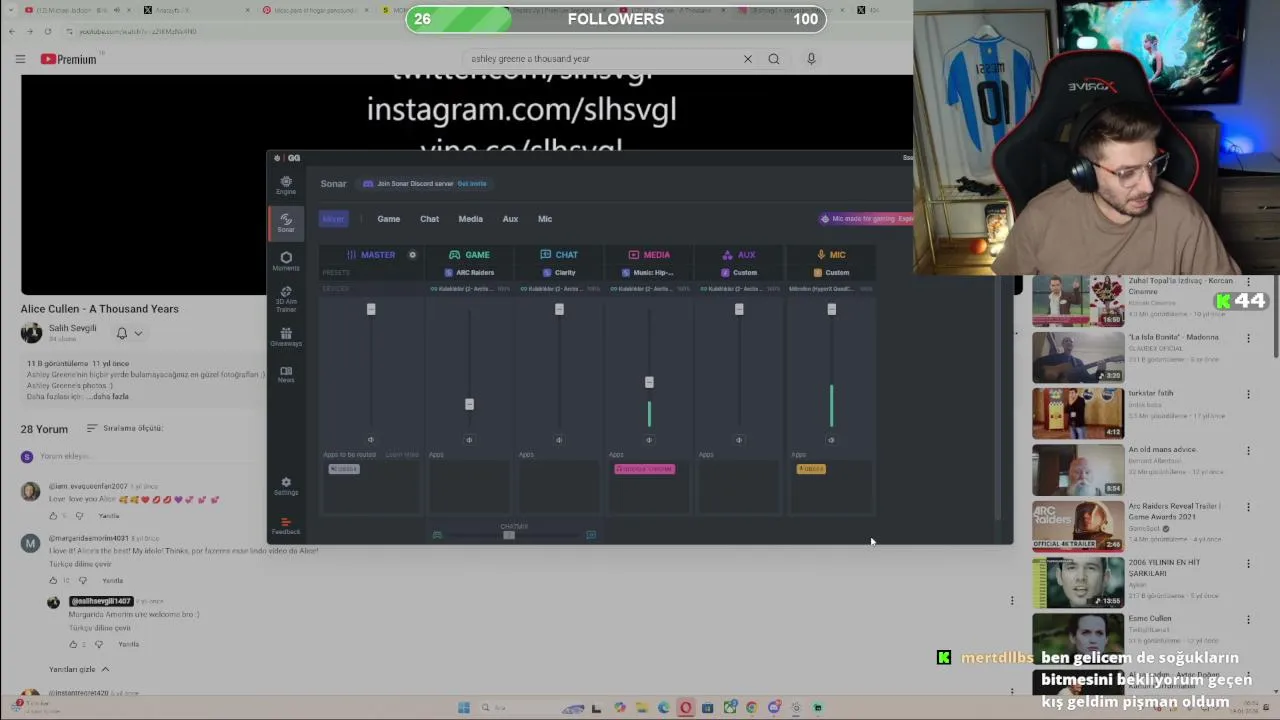Viewport: 1280px width, 720px height.
Task: Switch to the Media tab in Sonar
Action: coord(470,219)
